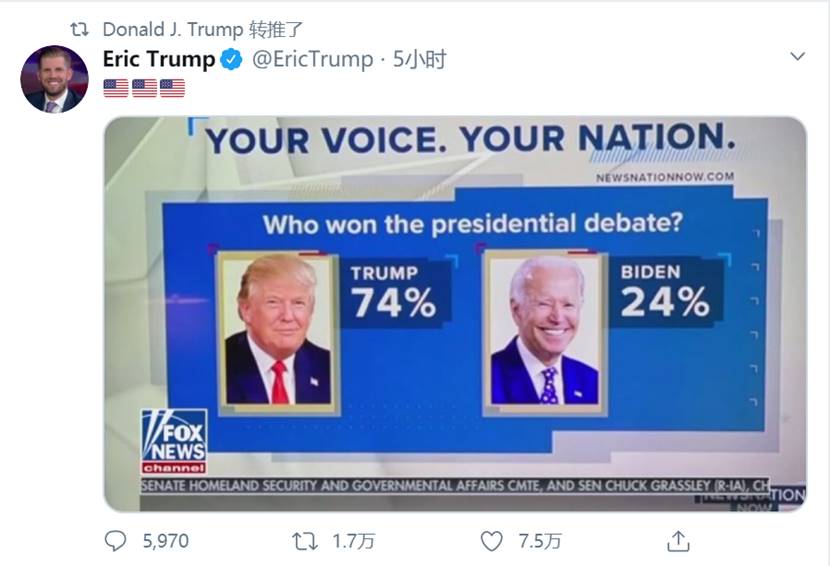The width and height of the screenshot is (831, 566).
Task: Click the US flag emojis under the name
Action: (144, 88)
